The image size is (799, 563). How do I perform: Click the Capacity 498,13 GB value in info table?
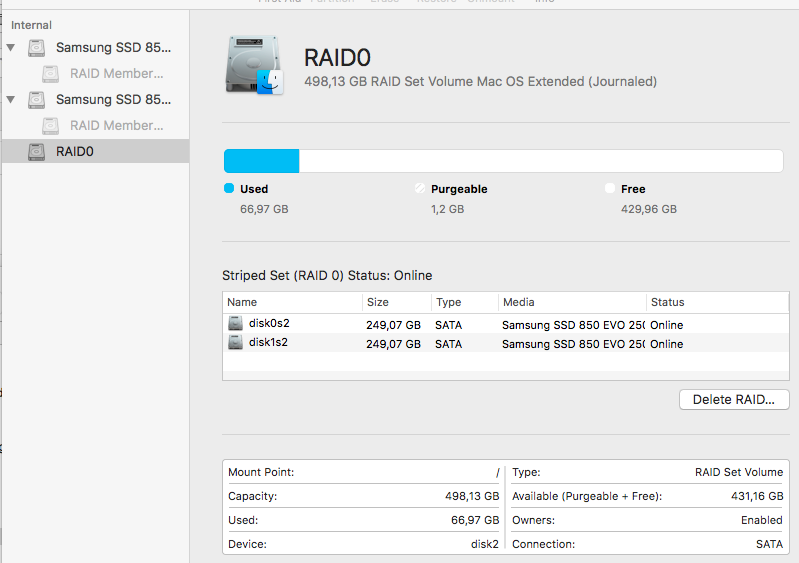[472, 496]
